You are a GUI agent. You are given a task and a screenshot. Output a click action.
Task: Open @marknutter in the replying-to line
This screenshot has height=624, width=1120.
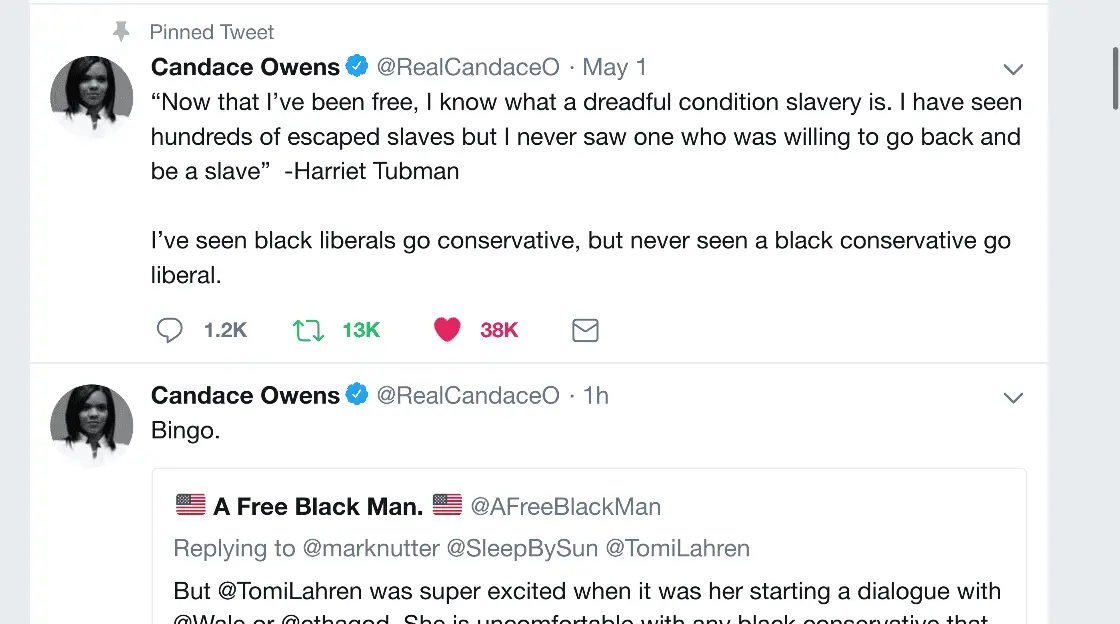tap(373, 548)
